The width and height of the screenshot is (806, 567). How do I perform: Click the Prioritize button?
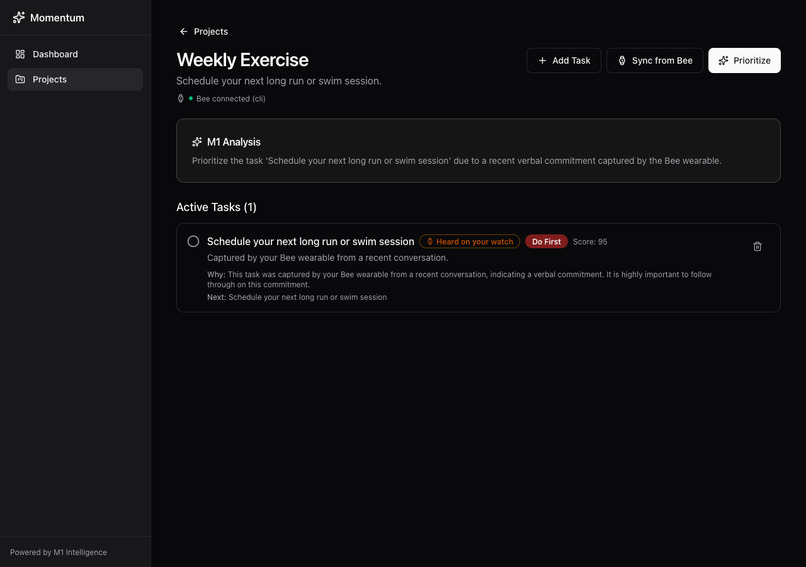pos(744,61)
